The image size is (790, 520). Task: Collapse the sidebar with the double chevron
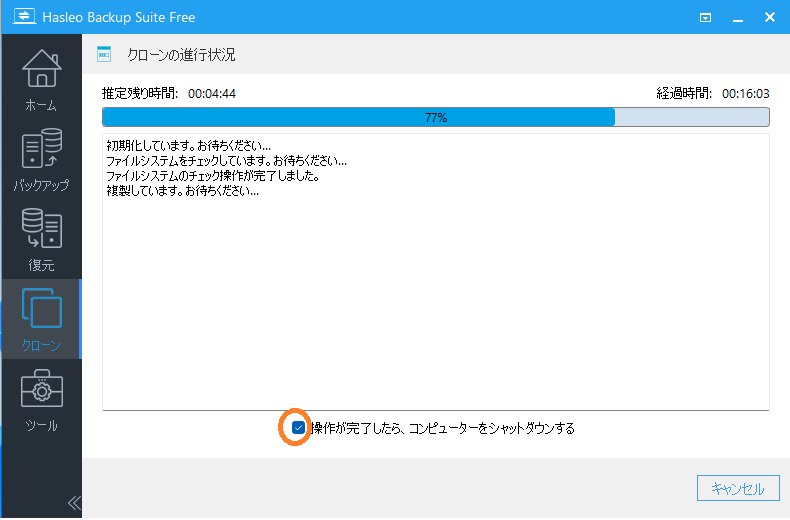coord(74,502)
